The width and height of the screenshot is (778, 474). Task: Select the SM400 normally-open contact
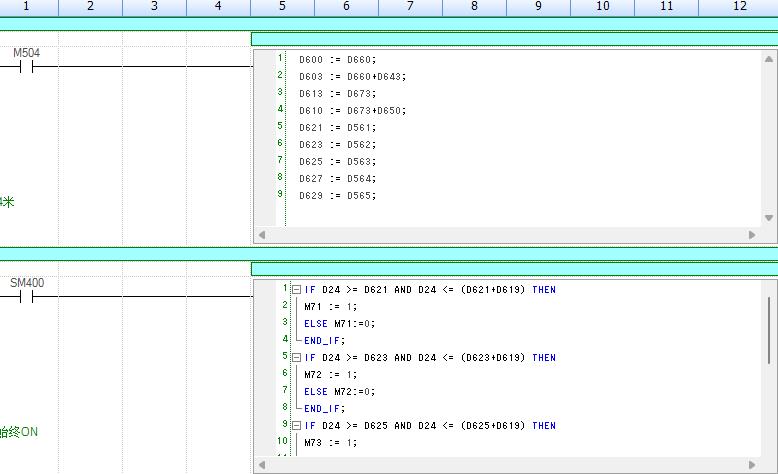27,297
